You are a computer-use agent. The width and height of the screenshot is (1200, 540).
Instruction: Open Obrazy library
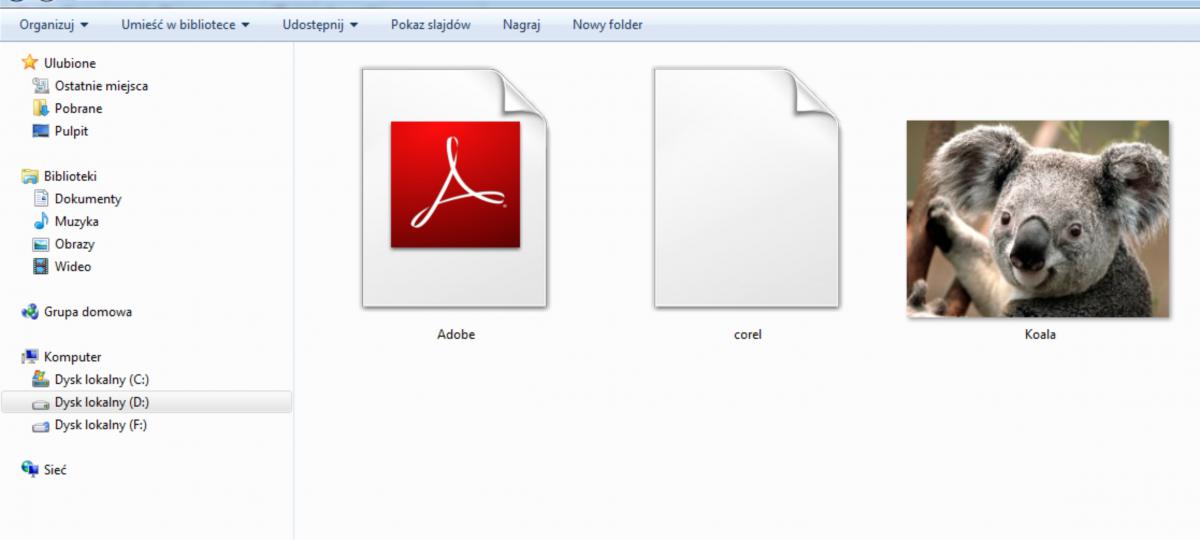tap(74, 244)
